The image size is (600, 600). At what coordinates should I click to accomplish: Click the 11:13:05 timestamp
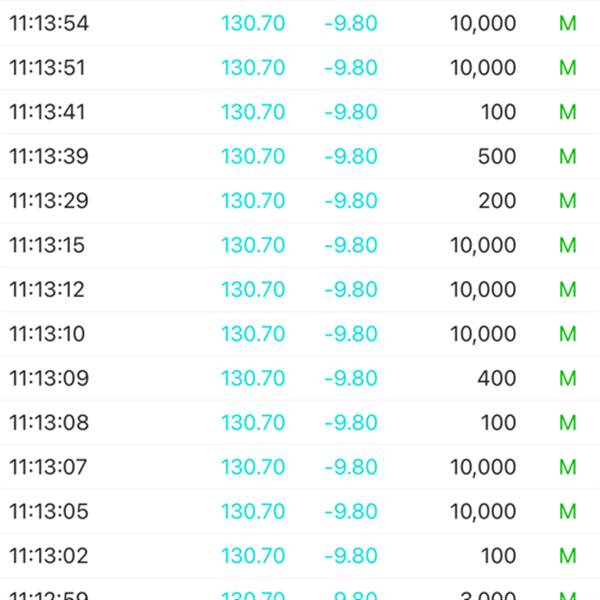point(49,512)
